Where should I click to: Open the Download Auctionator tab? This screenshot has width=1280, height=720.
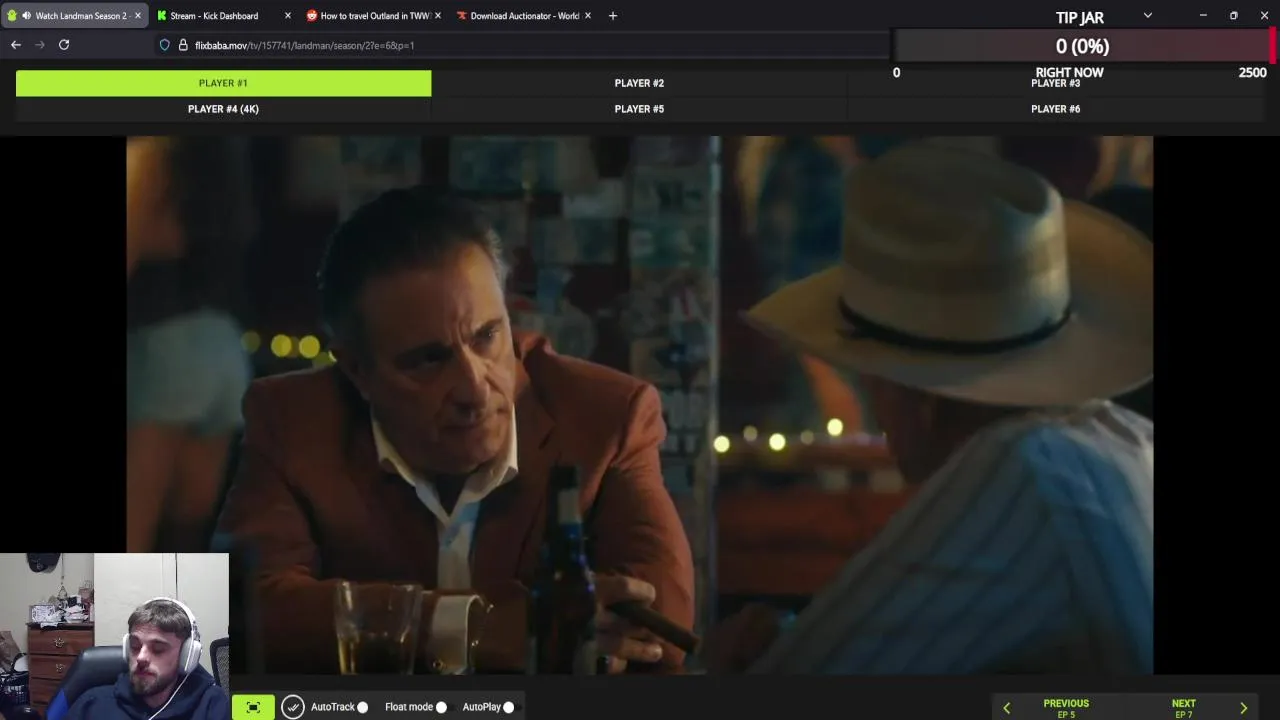[x=525, y=16]
